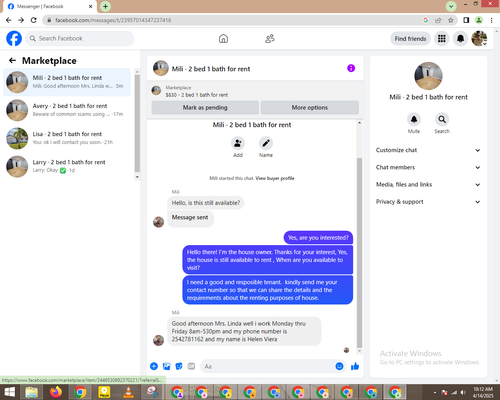Open Mili conversation in chat list
500x400 pixels.
67,82
